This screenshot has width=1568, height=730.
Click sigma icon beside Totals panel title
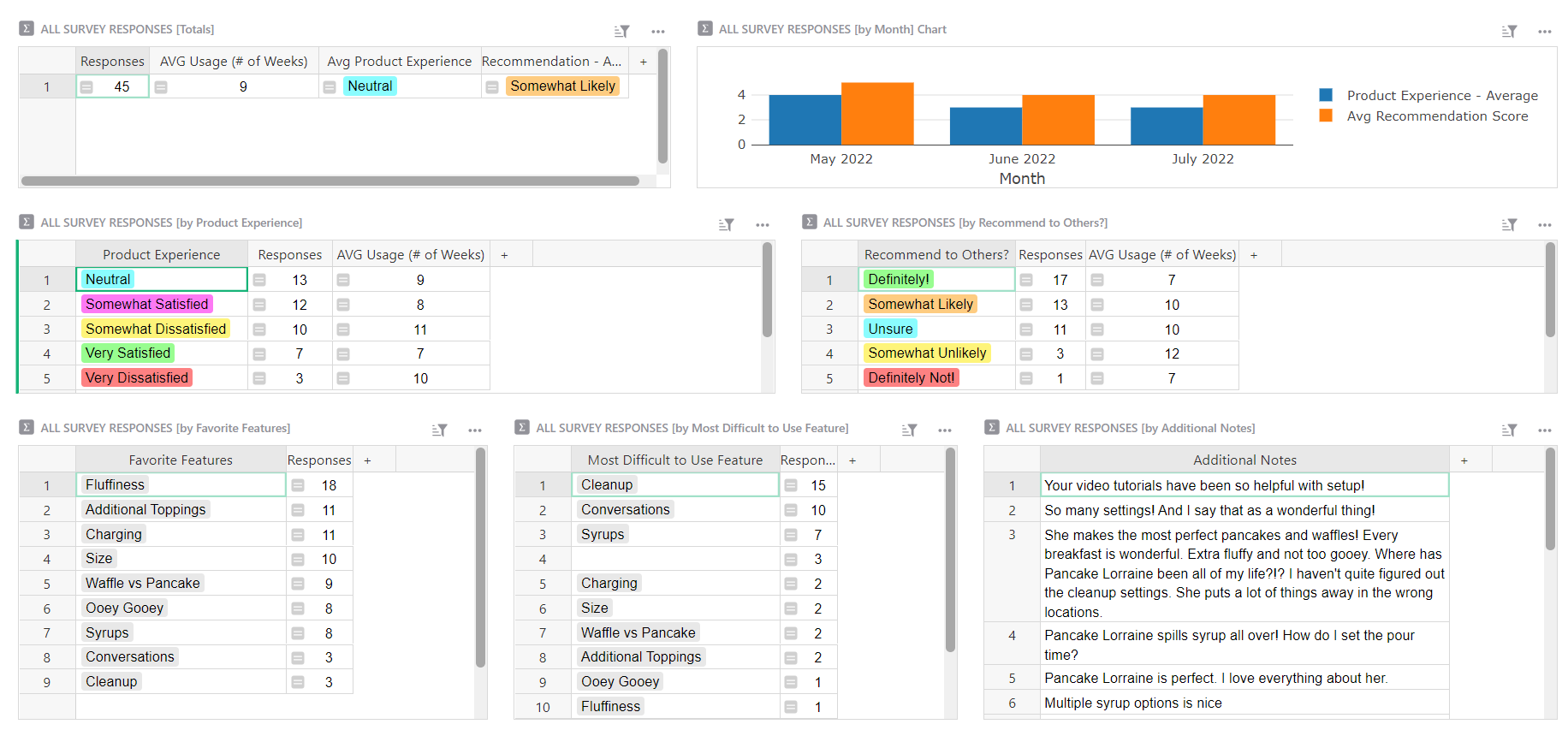pyautogui.click(x=27, y=29)
